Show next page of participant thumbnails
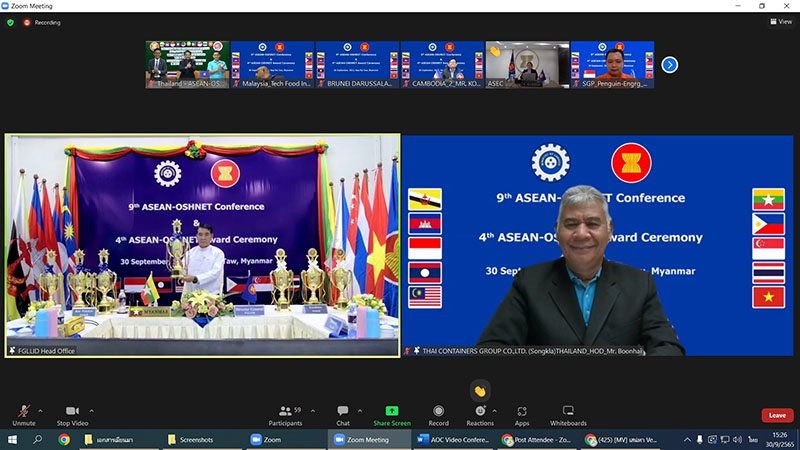 (670, 65)
